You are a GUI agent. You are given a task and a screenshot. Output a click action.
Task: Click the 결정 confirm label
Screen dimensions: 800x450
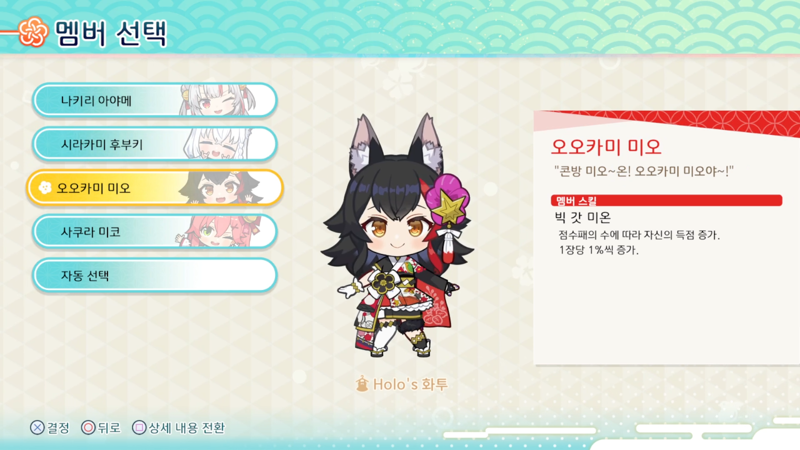[59, 428]
